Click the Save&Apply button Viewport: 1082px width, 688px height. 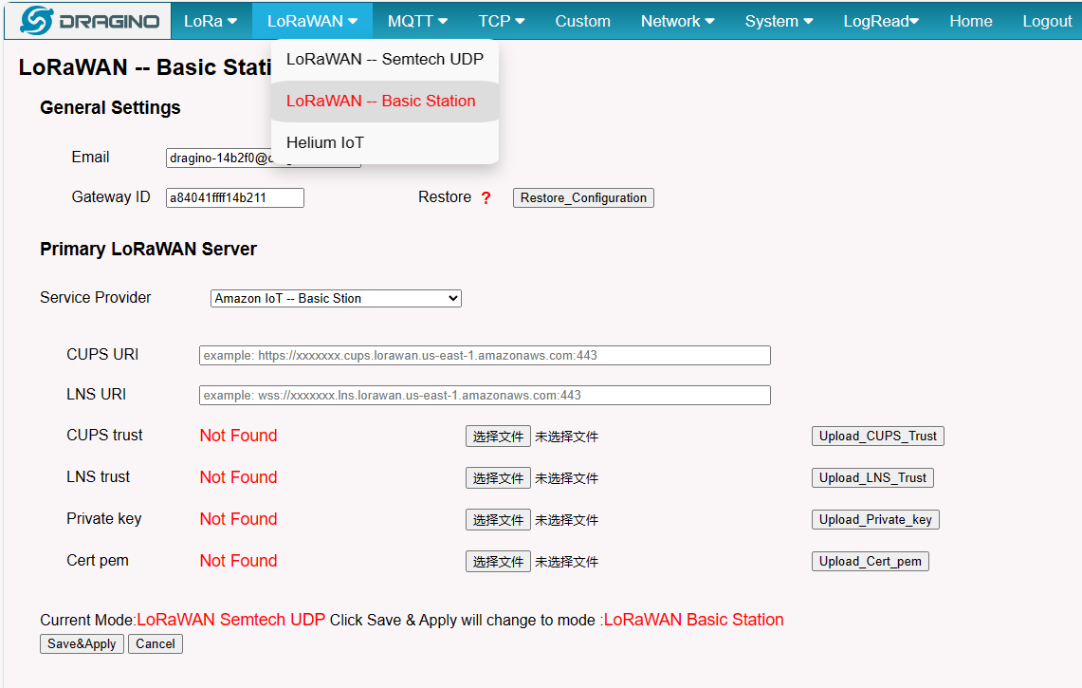[82, 644]
